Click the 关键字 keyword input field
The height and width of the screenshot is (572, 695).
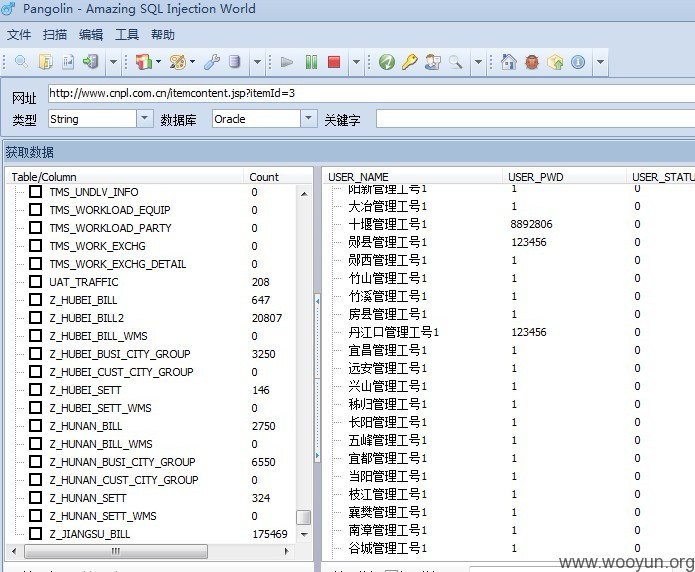click(535, 118)
